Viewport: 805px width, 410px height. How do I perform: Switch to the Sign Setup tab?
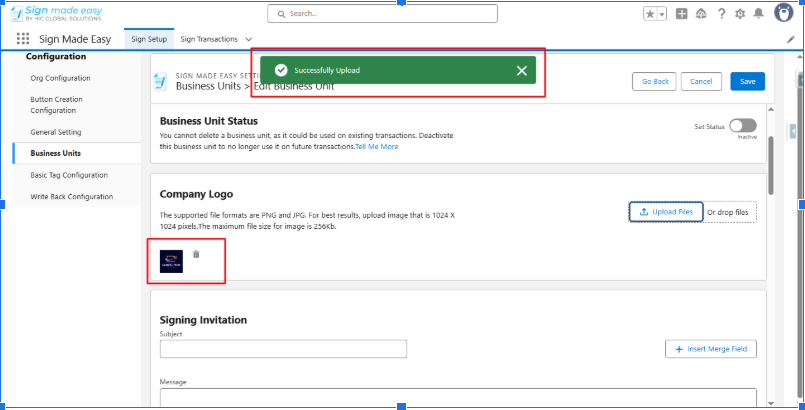tap(149, 39)
